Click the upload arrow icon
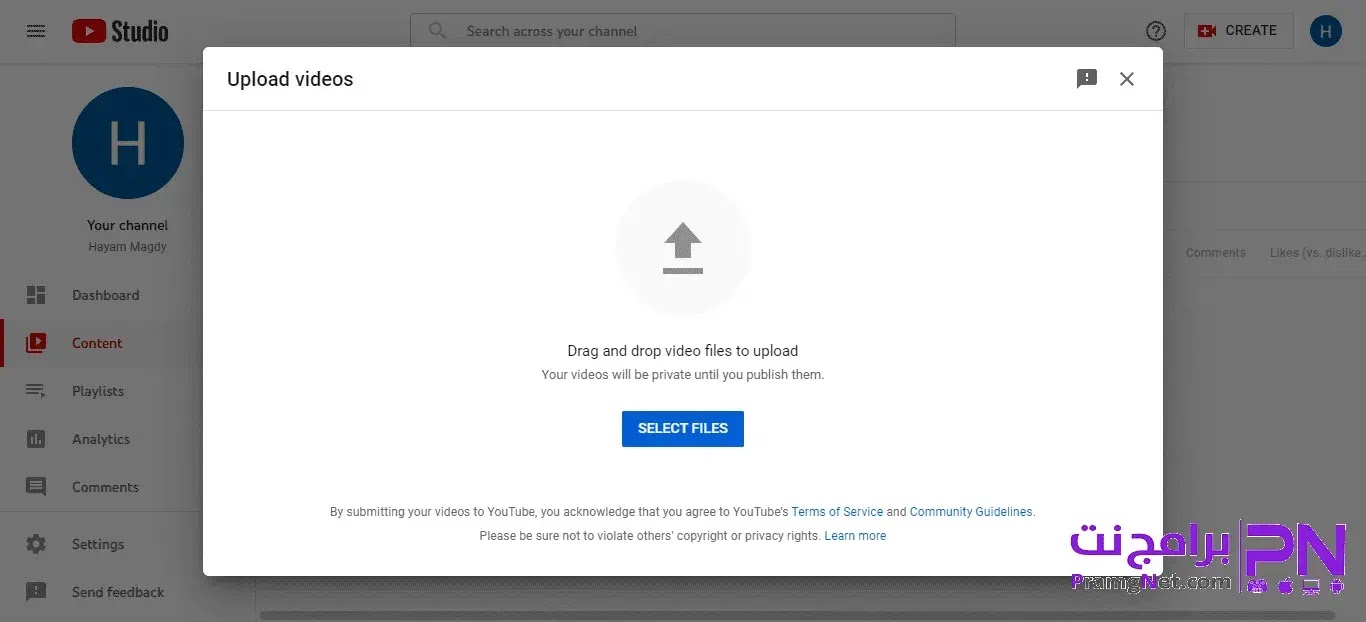1366x622 pixels. click(683, 248)
